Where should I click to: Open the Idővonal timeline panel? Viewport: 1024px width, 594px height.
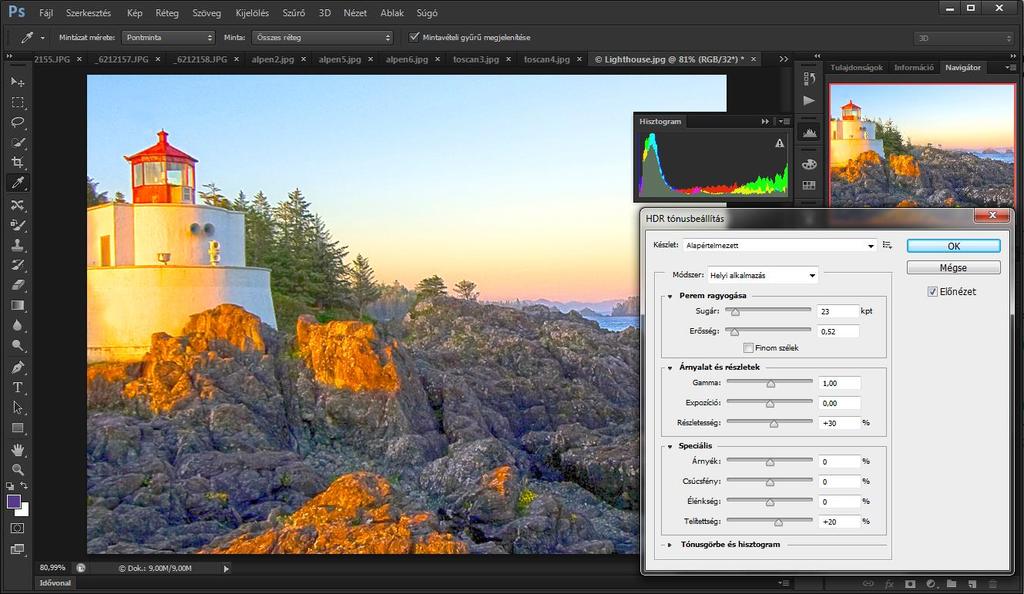pos(55,583)
